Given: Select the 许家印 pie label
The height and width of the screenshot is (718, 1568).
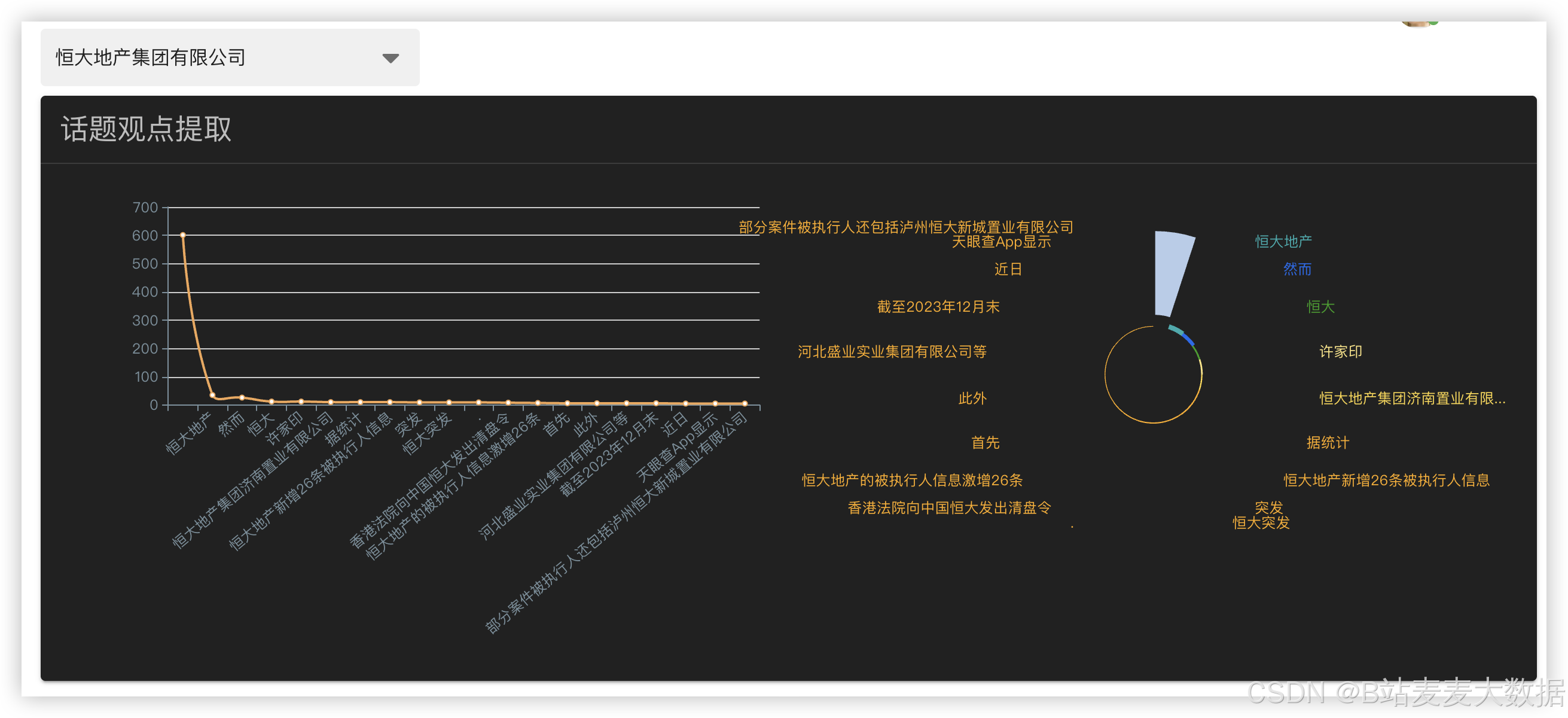Looking at the screenshot, I should tap(1340, 351).
